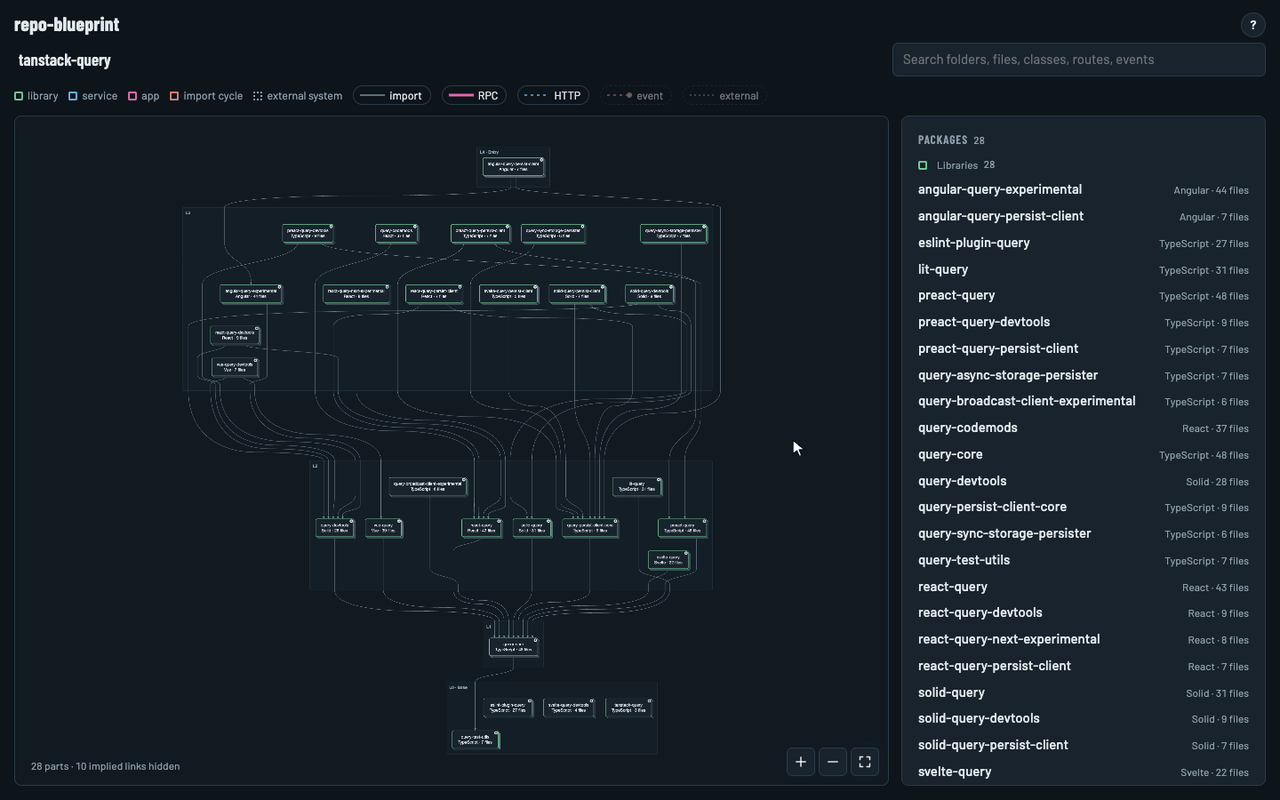Viewport: 1280px width, 800px height.
Task: Click the vue-query-devtools node in the graph
Action: pyautogui.click(x=235, y=367)
